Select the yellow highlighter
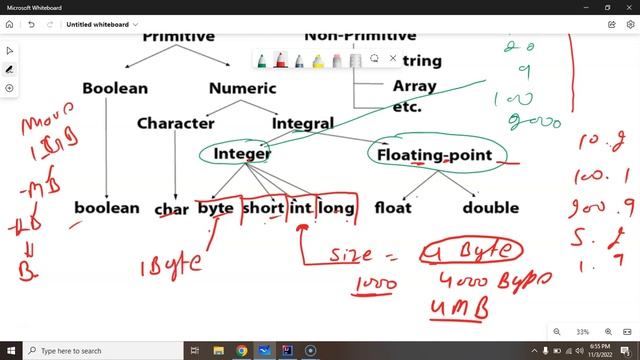 coord(318,60)
